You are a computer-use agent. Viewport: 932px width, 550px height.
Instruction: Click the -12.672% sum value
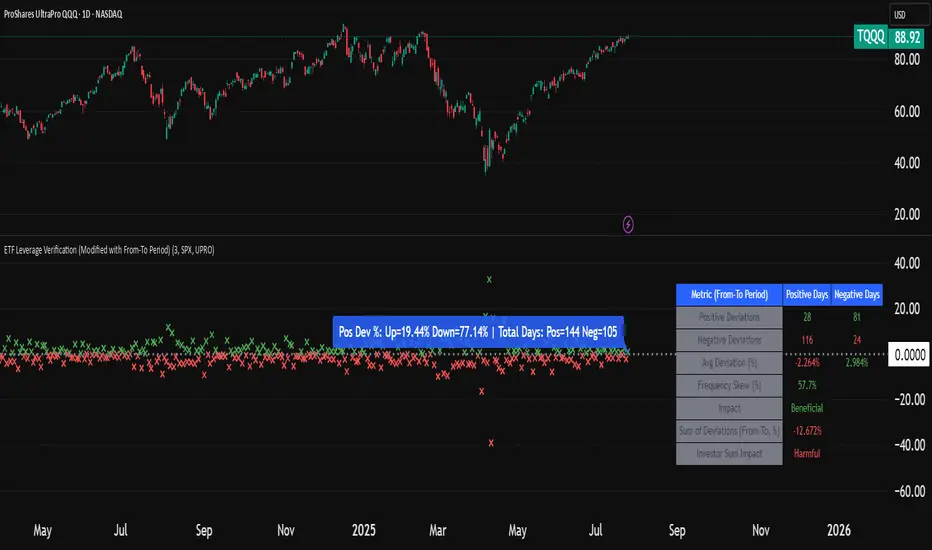point(807,431)
